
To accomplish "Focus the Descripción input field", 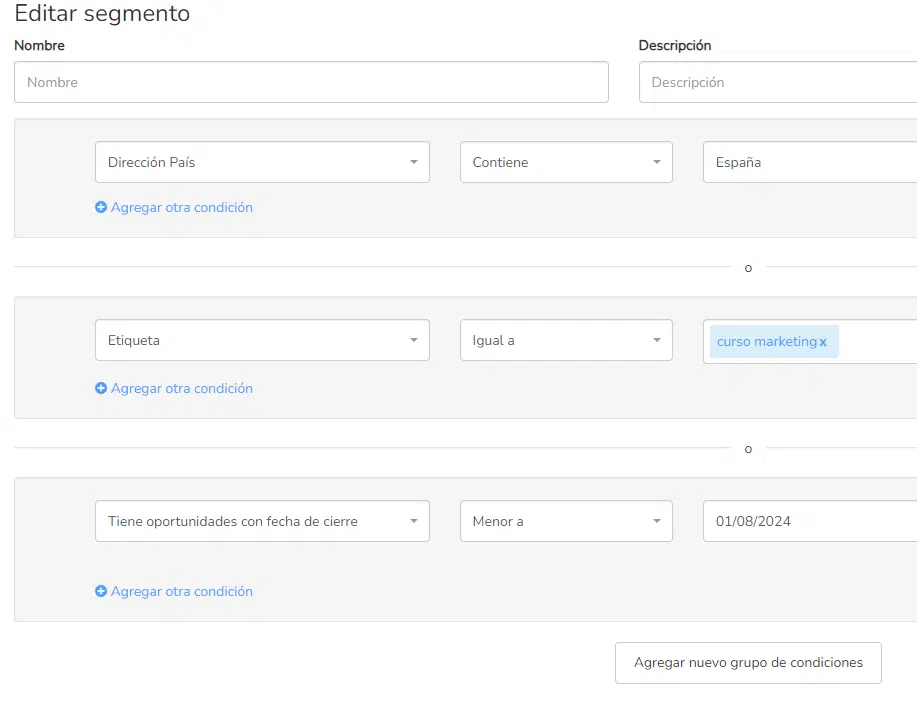I will pos(778,82).
